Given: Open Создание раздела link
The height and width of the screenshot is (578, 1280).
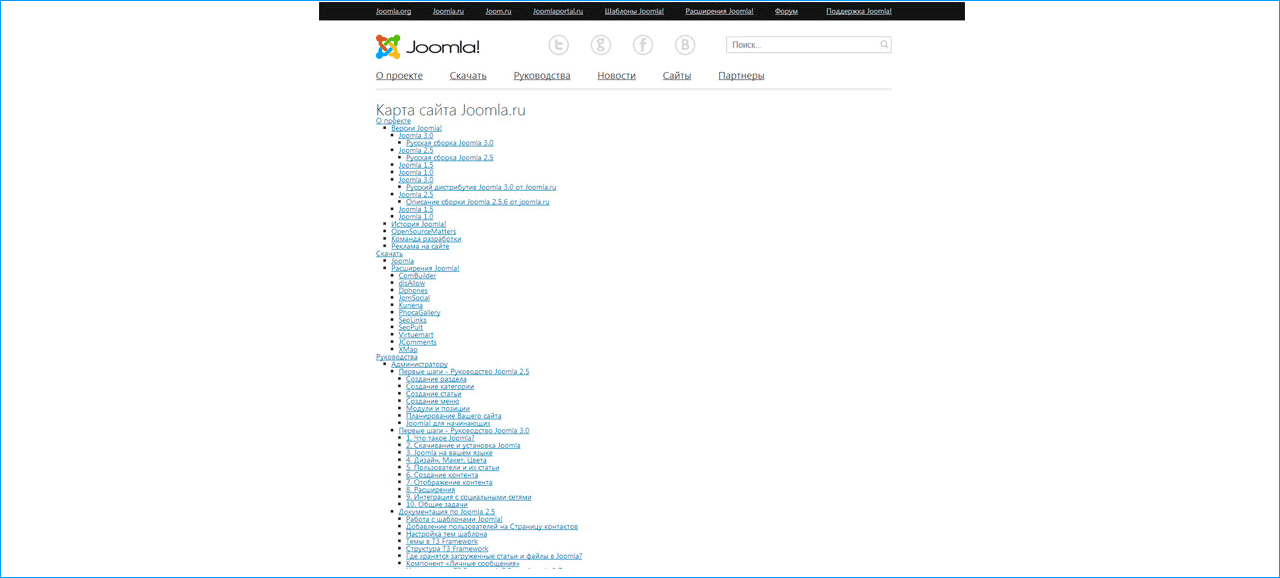Looking at the screenshot, I should tap(436, 380).
